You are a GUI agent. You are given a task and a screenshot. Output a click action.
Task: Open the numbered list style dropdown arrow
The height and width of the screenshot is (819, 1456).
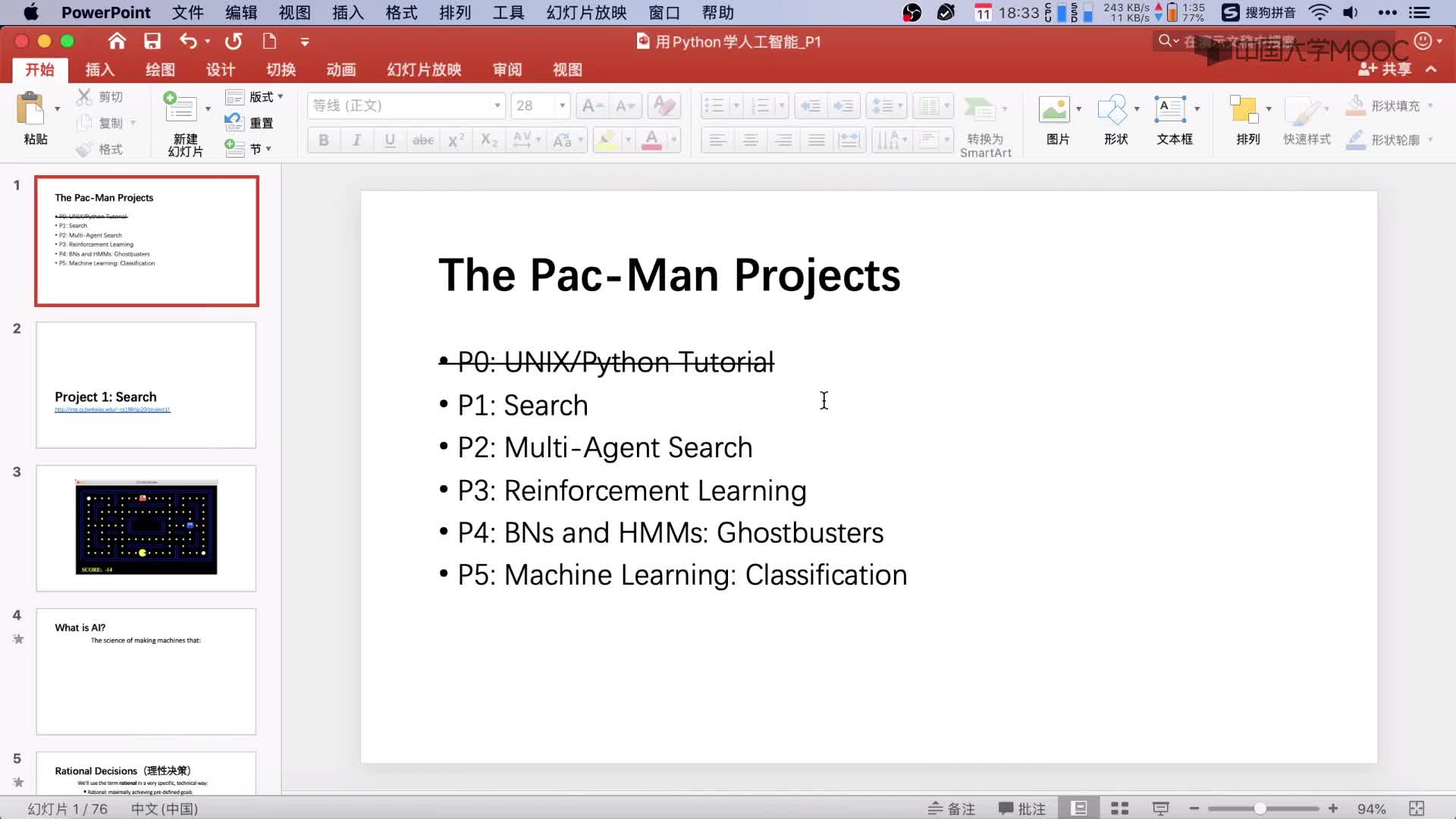[781, 106]
